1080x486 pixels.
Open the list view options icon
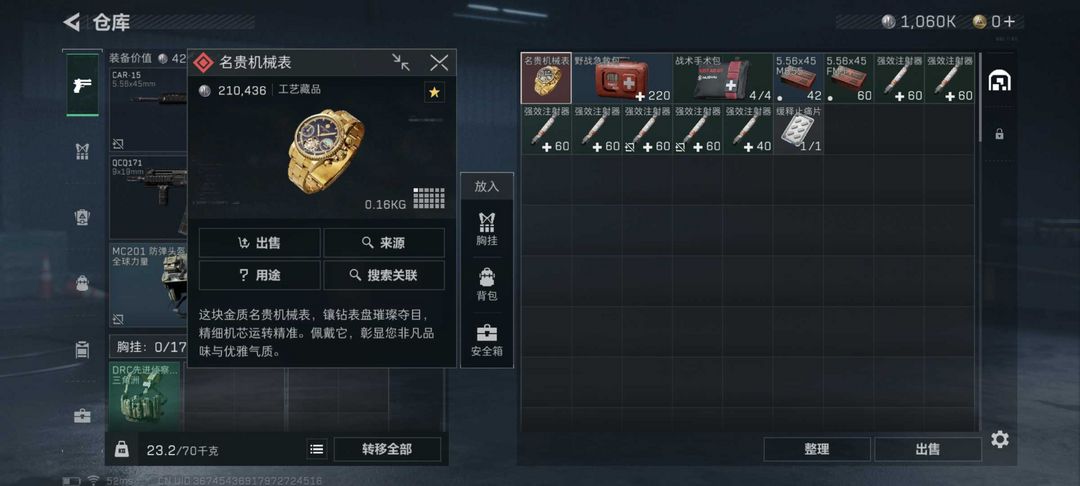click(x=316, y=450)
